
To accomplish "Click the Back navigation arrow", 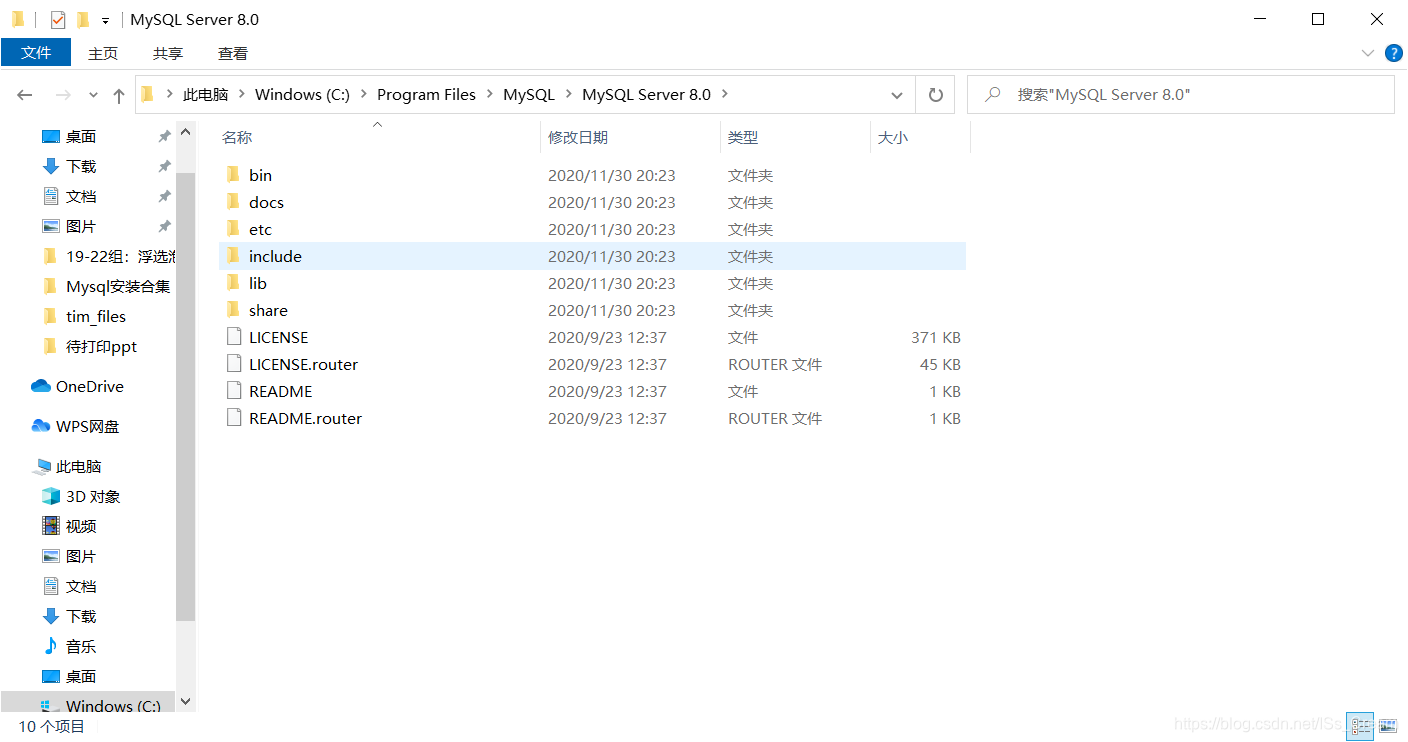I will [25, 95].
